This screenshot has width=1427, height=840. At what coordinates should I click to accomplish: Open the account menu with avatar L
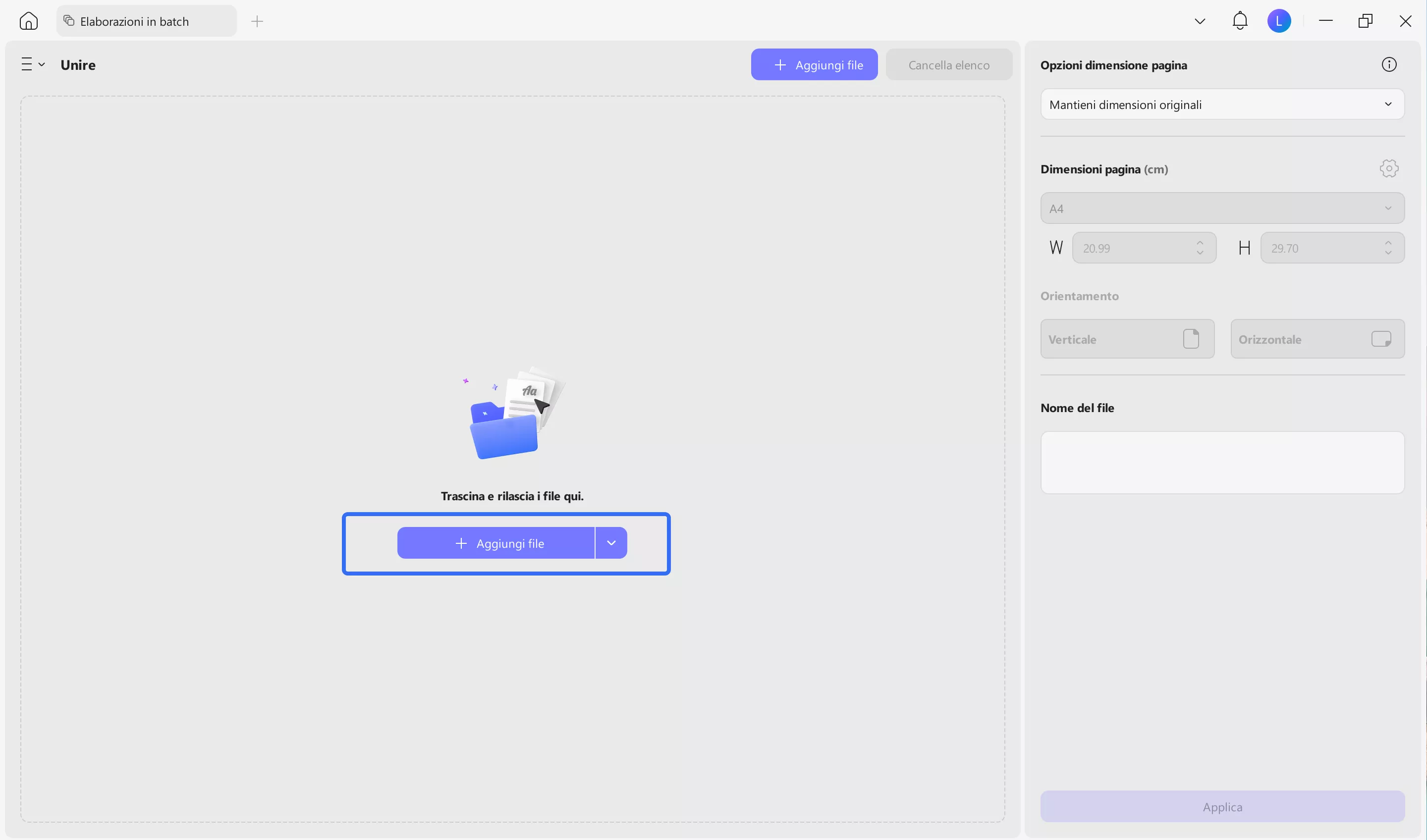point(1280,20)
